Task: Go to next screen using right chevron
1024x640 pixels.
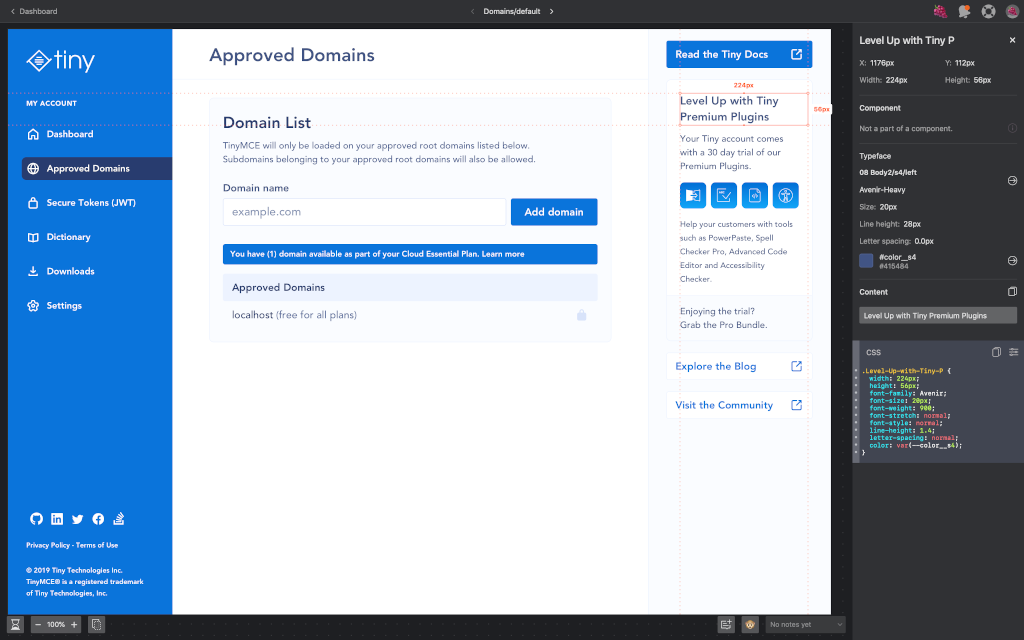Action: pyautogui.click(x=552, y=11)
